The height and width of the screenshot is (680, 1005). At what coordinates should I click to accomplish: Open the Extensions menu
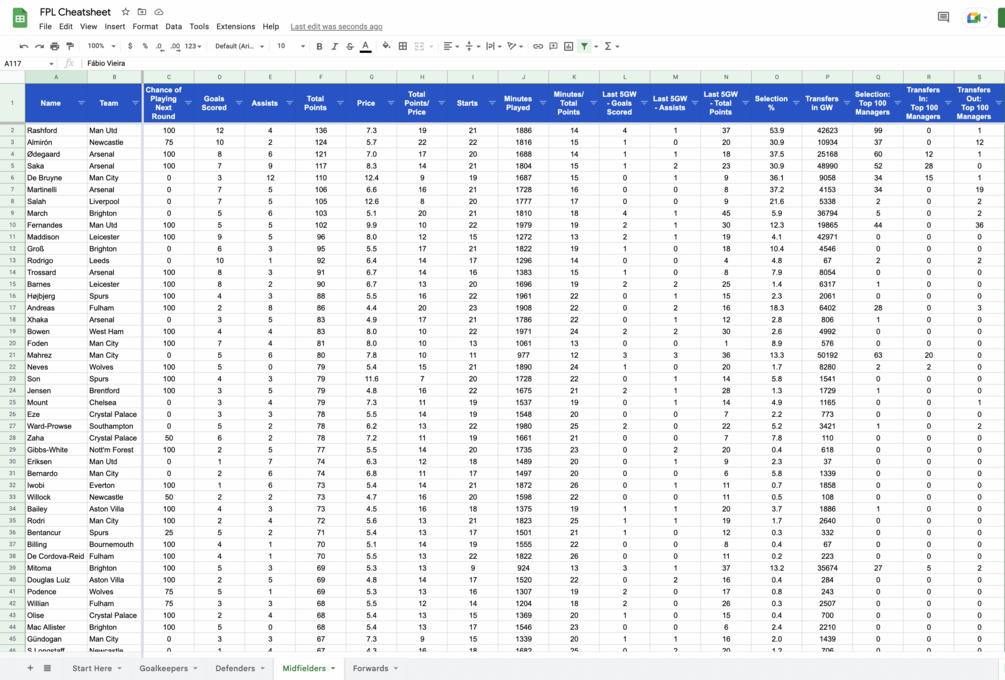(235, 26)
